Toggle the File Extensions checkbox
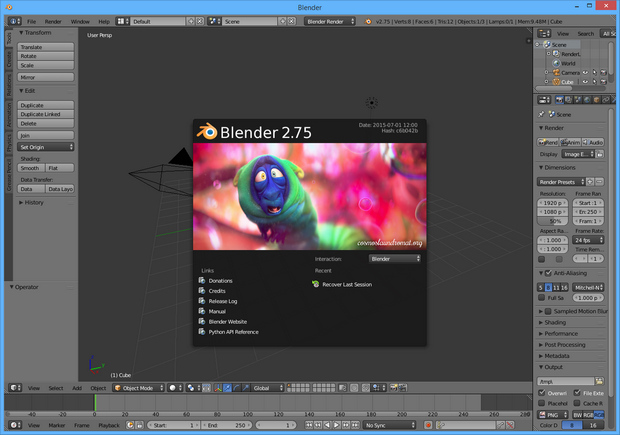 (x=577, y=393)
